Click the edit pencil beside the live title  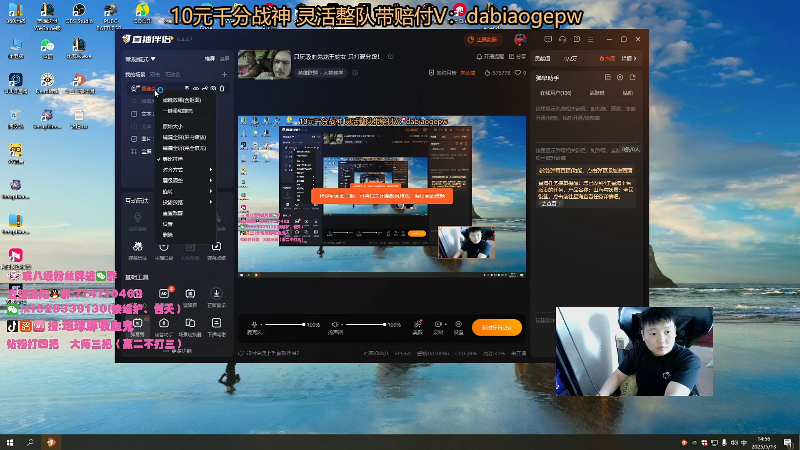click(x=390, y=57)
